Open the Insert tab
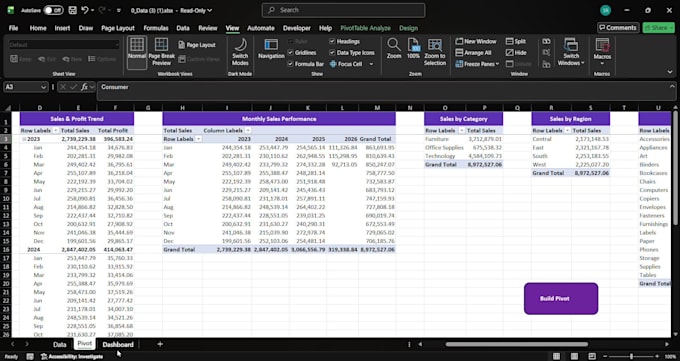This screenshot has height=361, width=680. pos(62,28)
